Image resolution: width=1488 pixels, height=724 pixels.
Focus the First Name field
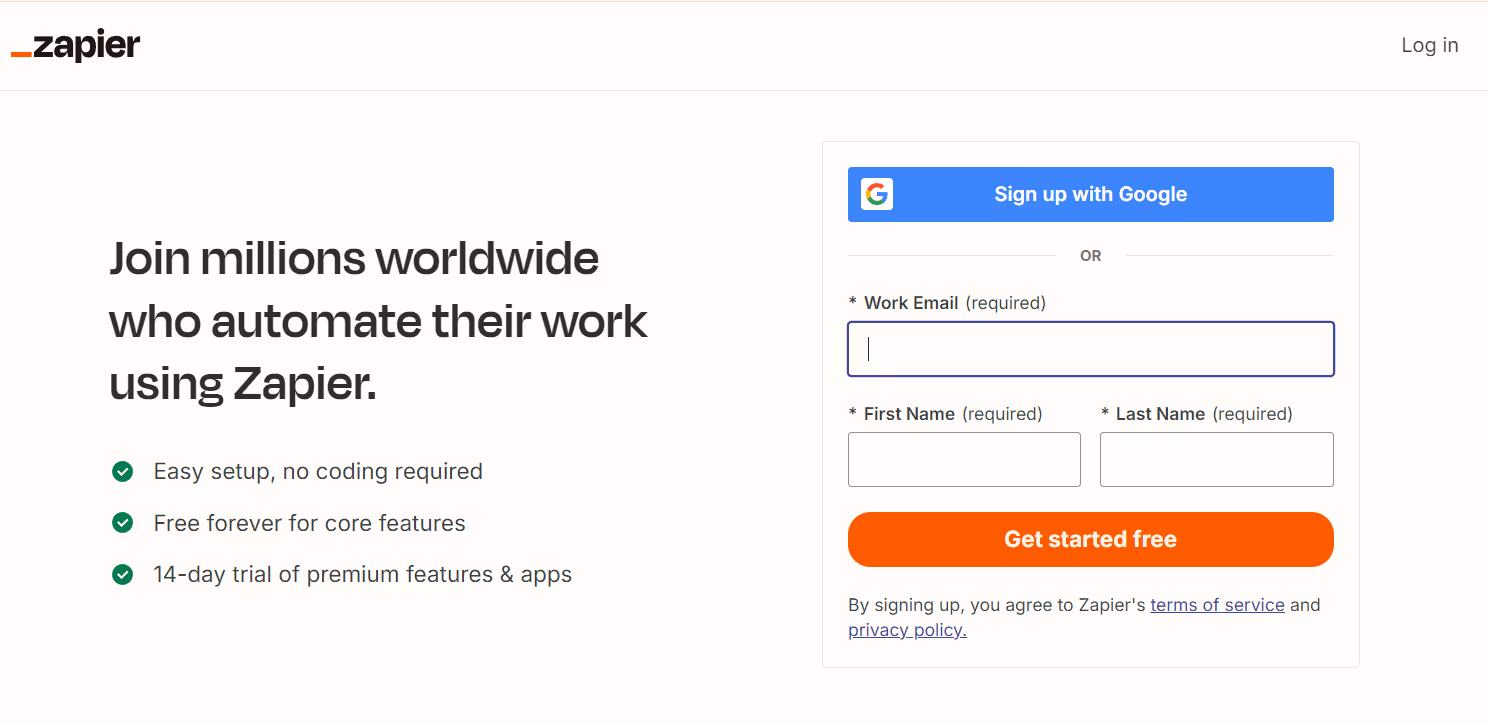tap(964, 460)
